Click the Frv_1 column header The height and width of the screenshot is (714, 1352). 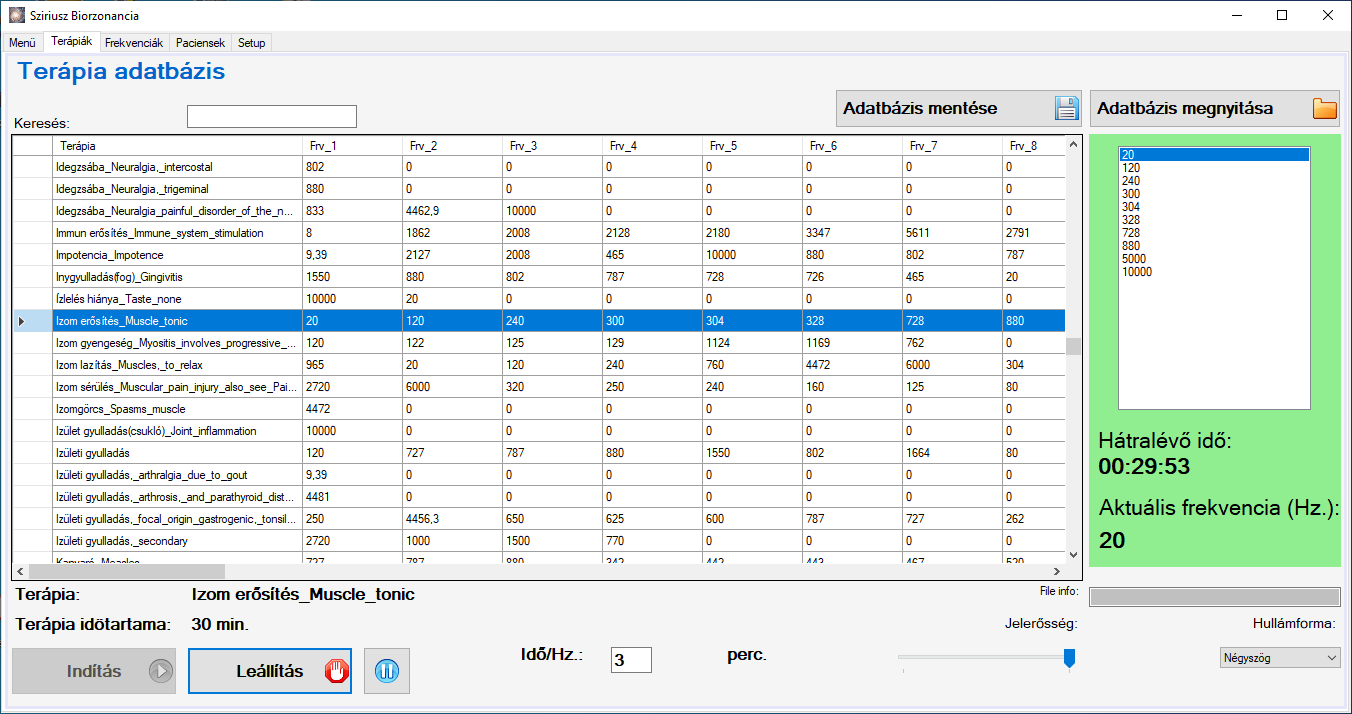click(x=350, y=146)
